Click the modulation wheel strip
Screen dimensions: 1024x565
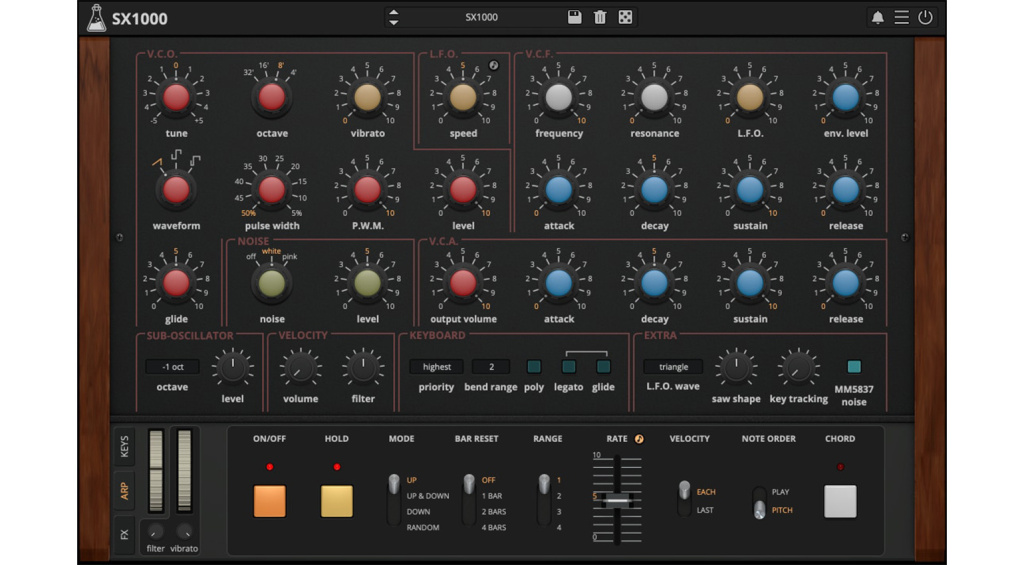185,470
